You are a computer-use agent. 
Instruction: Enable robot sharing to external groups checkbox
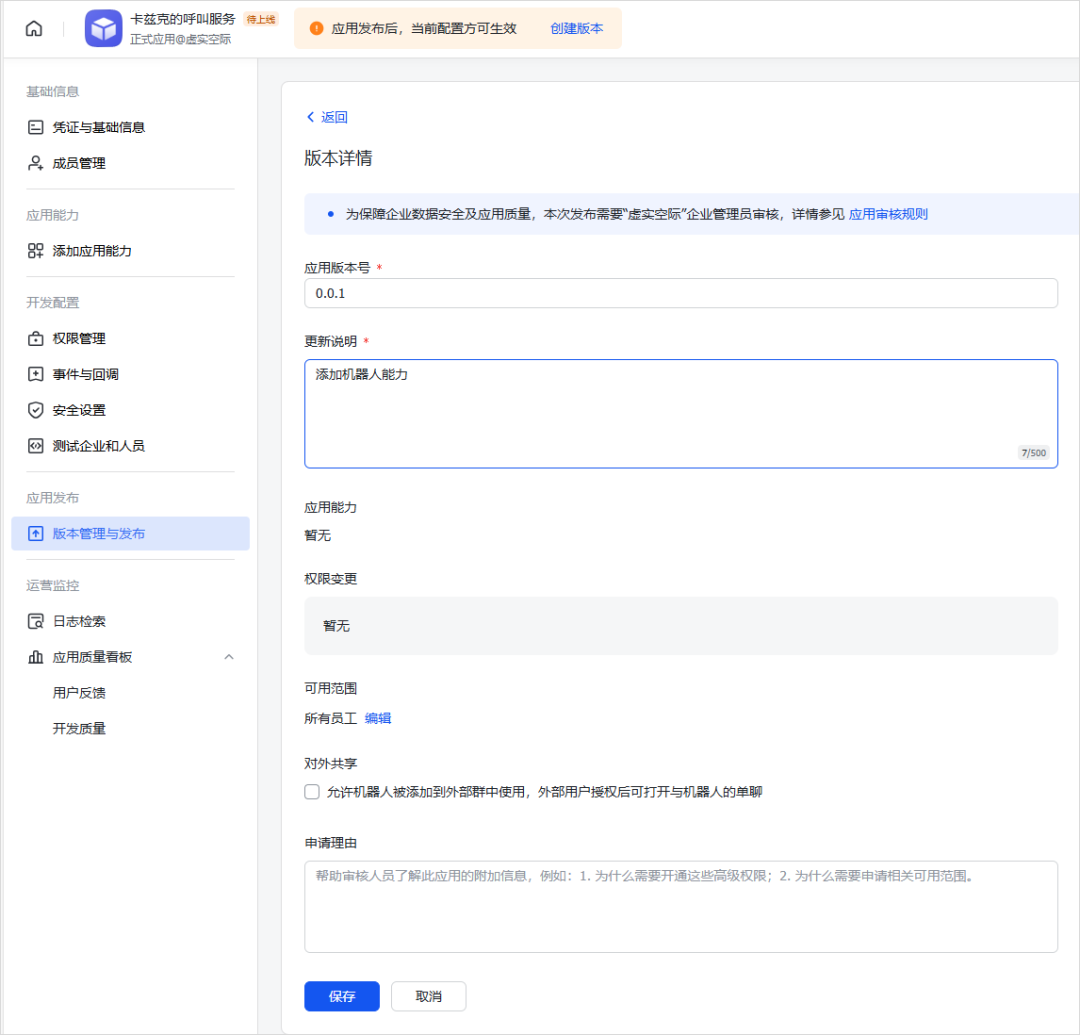pos(311,791)
